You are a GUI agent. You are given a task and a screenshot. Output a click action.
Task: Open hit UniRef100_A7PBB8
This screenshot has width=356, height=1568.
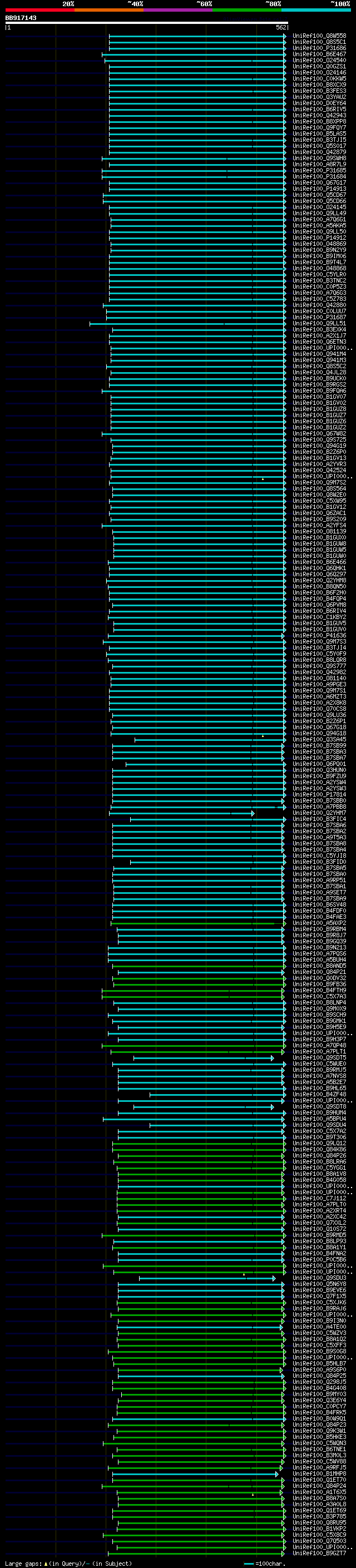click(x=319, y=807)
